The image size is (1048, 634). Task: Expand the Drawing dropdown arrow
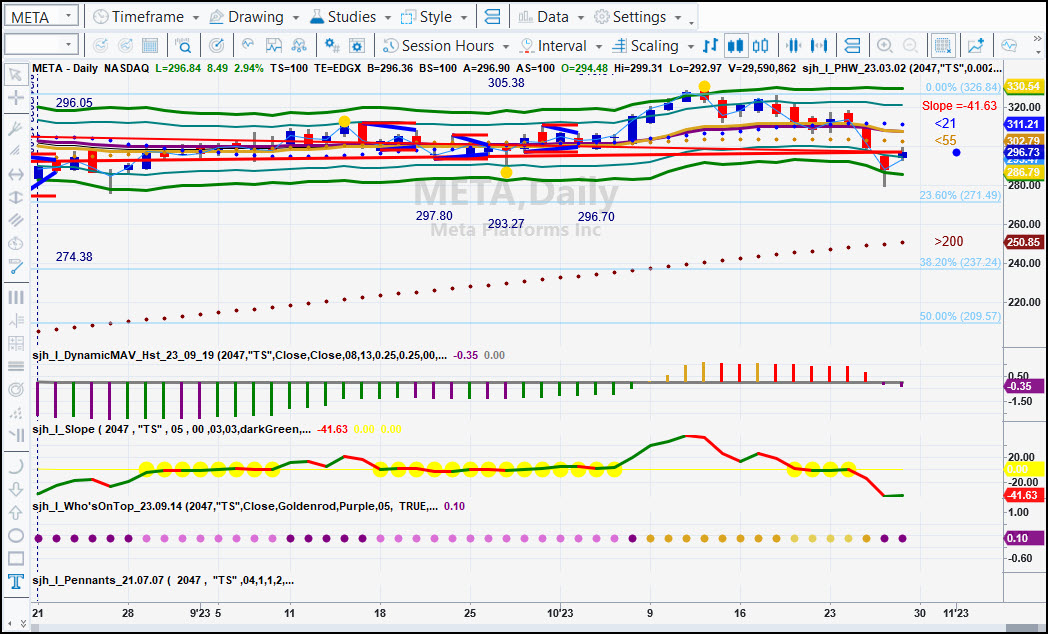coord(295,17)
